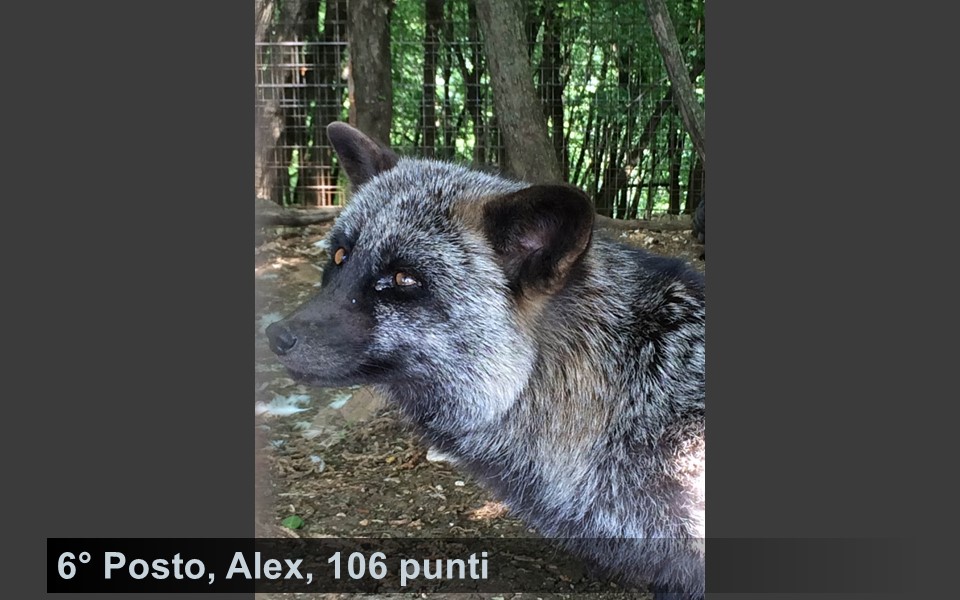Click the green leaf on the ground
Image resolution: width=960 pixels, height=600 pixels.
(293, 522)
